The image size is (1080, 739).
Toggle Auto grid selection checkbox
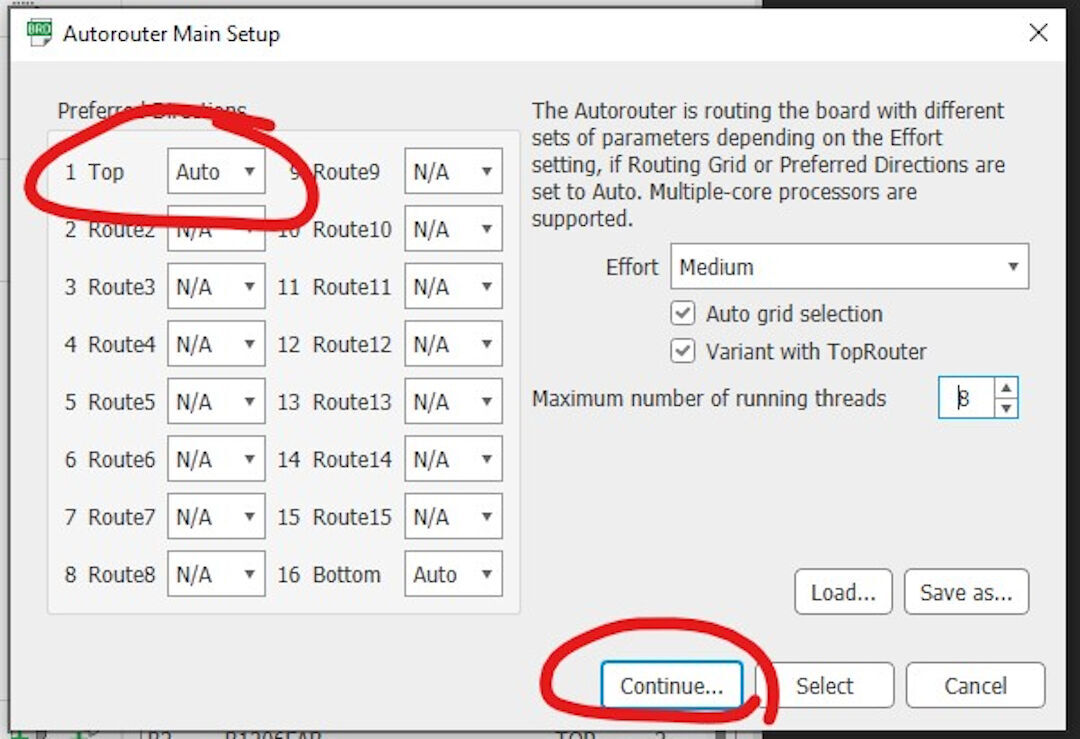683,314
